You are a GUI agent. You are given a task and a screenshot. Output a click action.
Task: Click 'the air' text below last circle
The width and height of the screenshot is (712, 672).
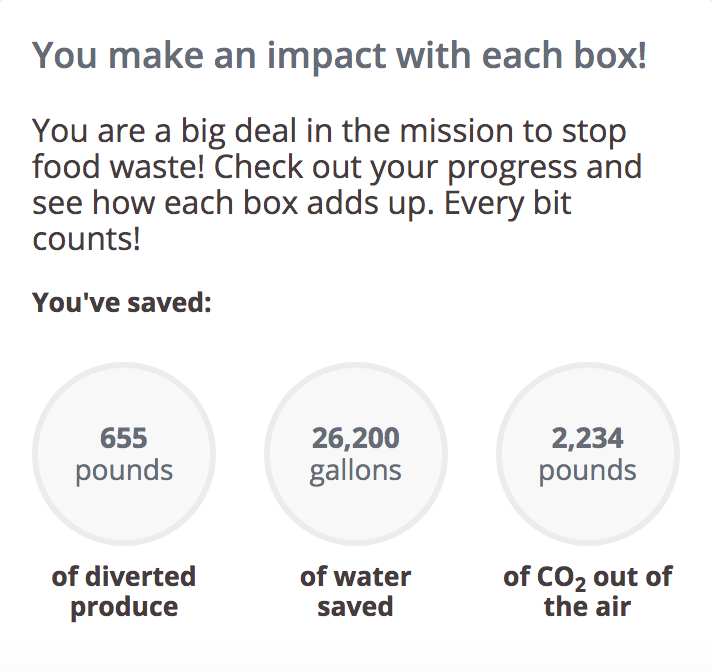pyautogui.click(x=588, y=607)
